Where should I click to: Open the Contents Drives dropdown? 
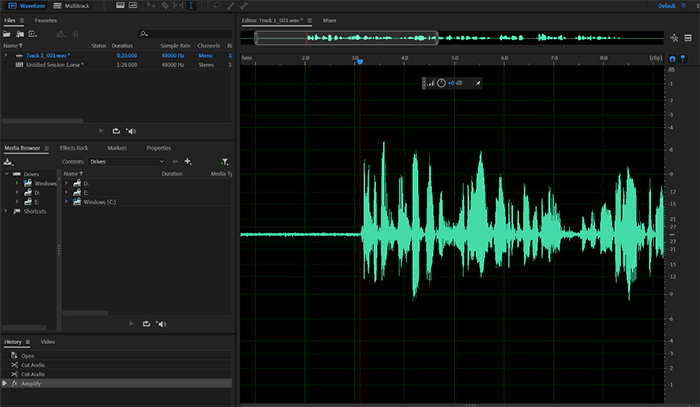coord(127,161)
